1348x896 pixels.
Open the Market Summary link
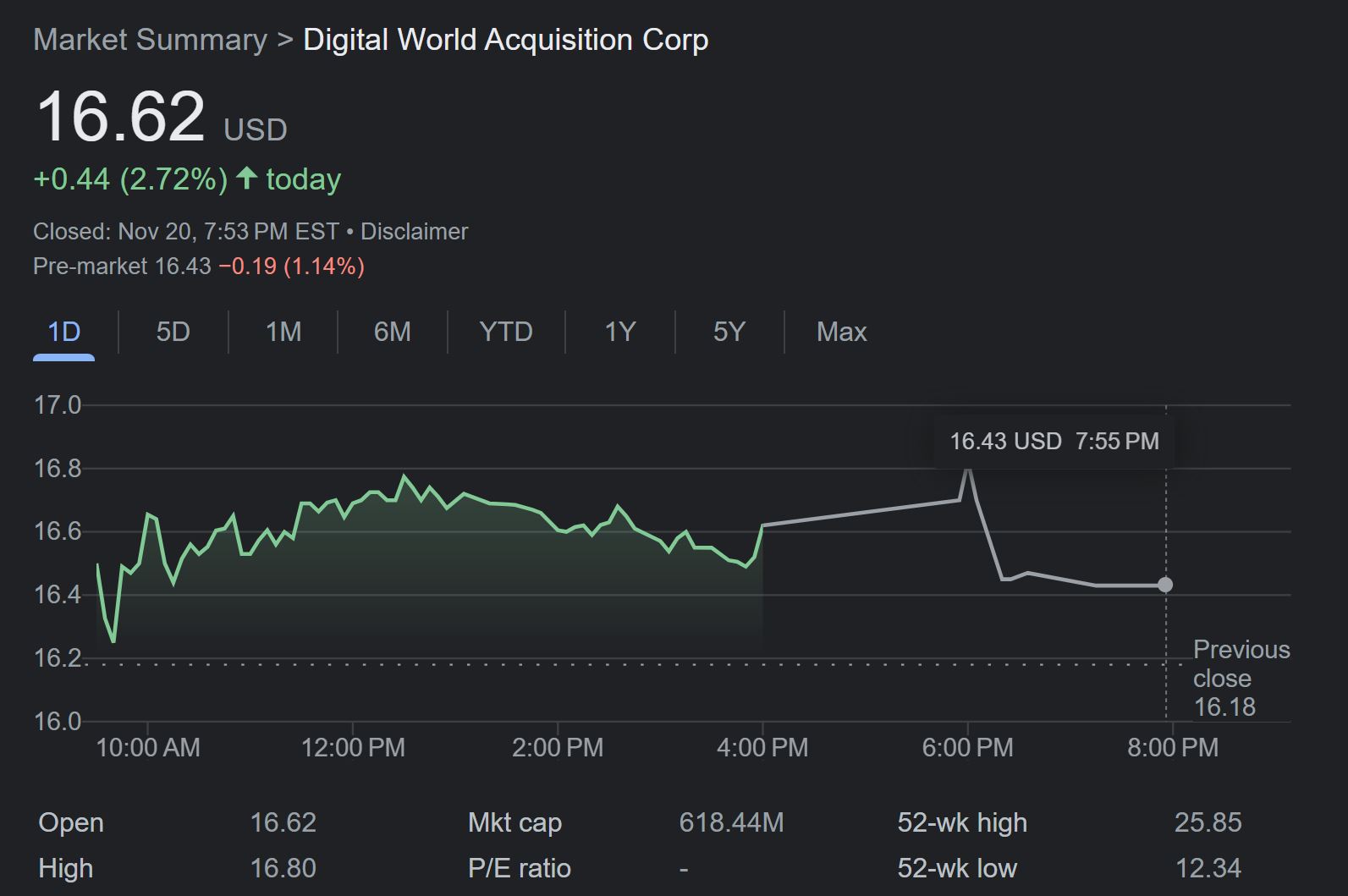150,40
